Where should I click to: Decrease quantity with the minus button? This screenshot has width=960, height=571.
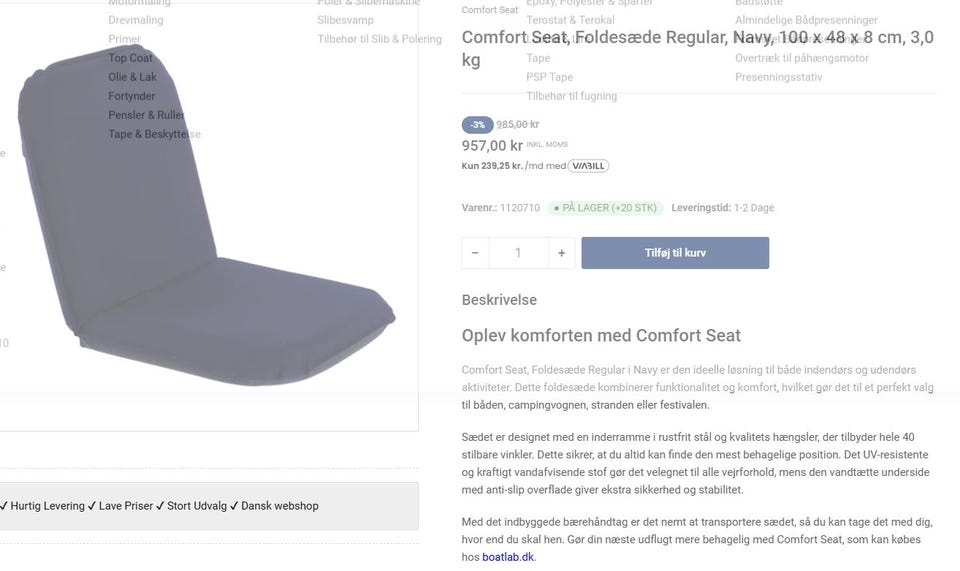click(x=475, y=253)
